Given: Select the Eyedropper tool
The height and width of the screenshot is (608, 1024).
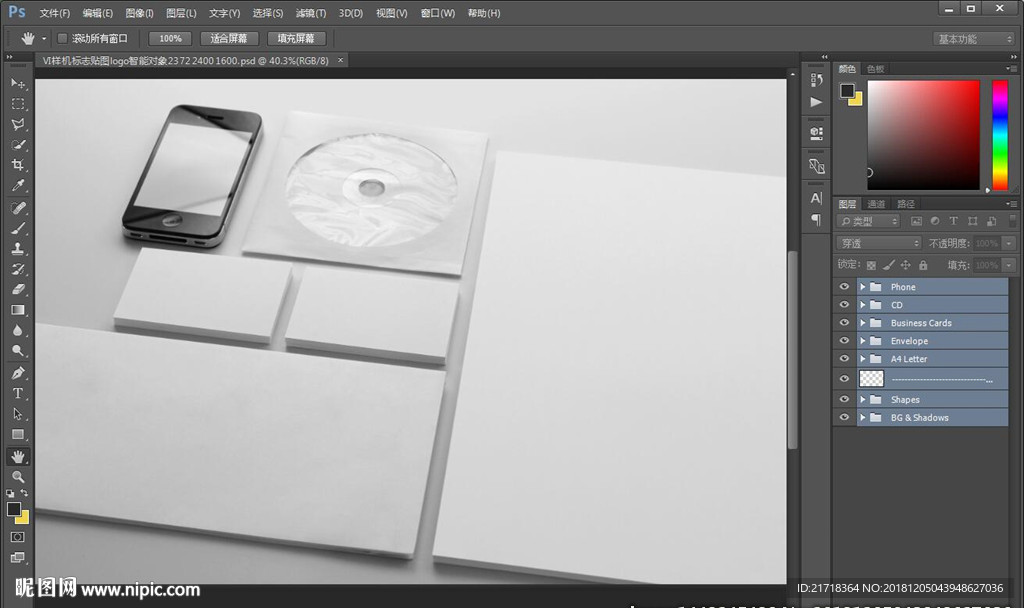Looking at the screenshot, I should 18,186.
